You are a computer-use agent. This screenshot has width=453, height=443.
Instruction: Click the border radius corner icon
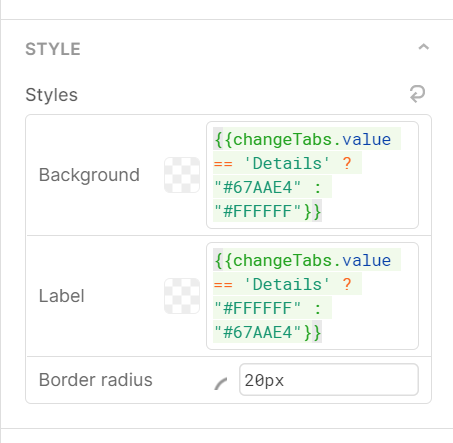pyautogui.click(x=221, y=384)
